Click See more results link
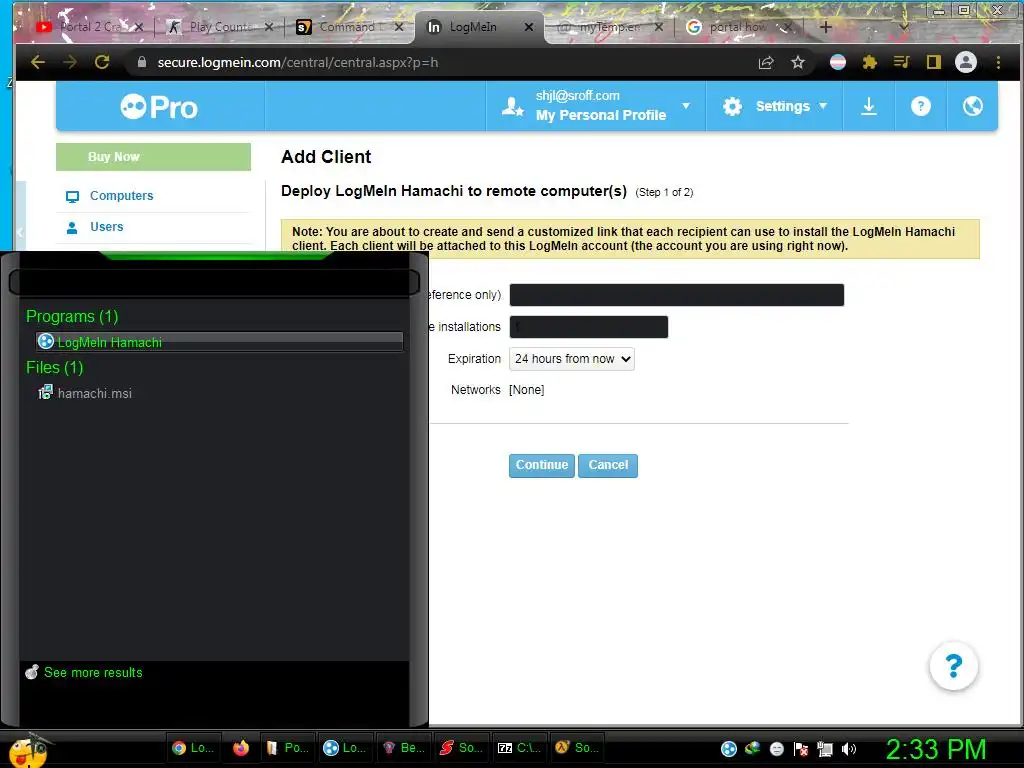 (x=93, y=673)
